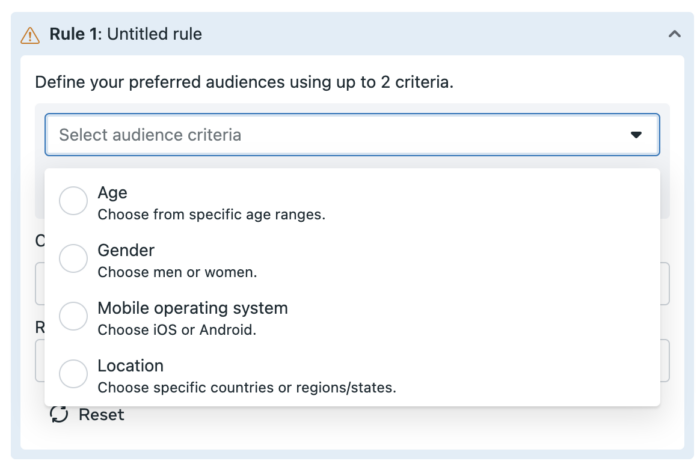Click the 'Define your preferred audiences' instruction text
Screen dimensions: 700x464
tap(244, 82)
